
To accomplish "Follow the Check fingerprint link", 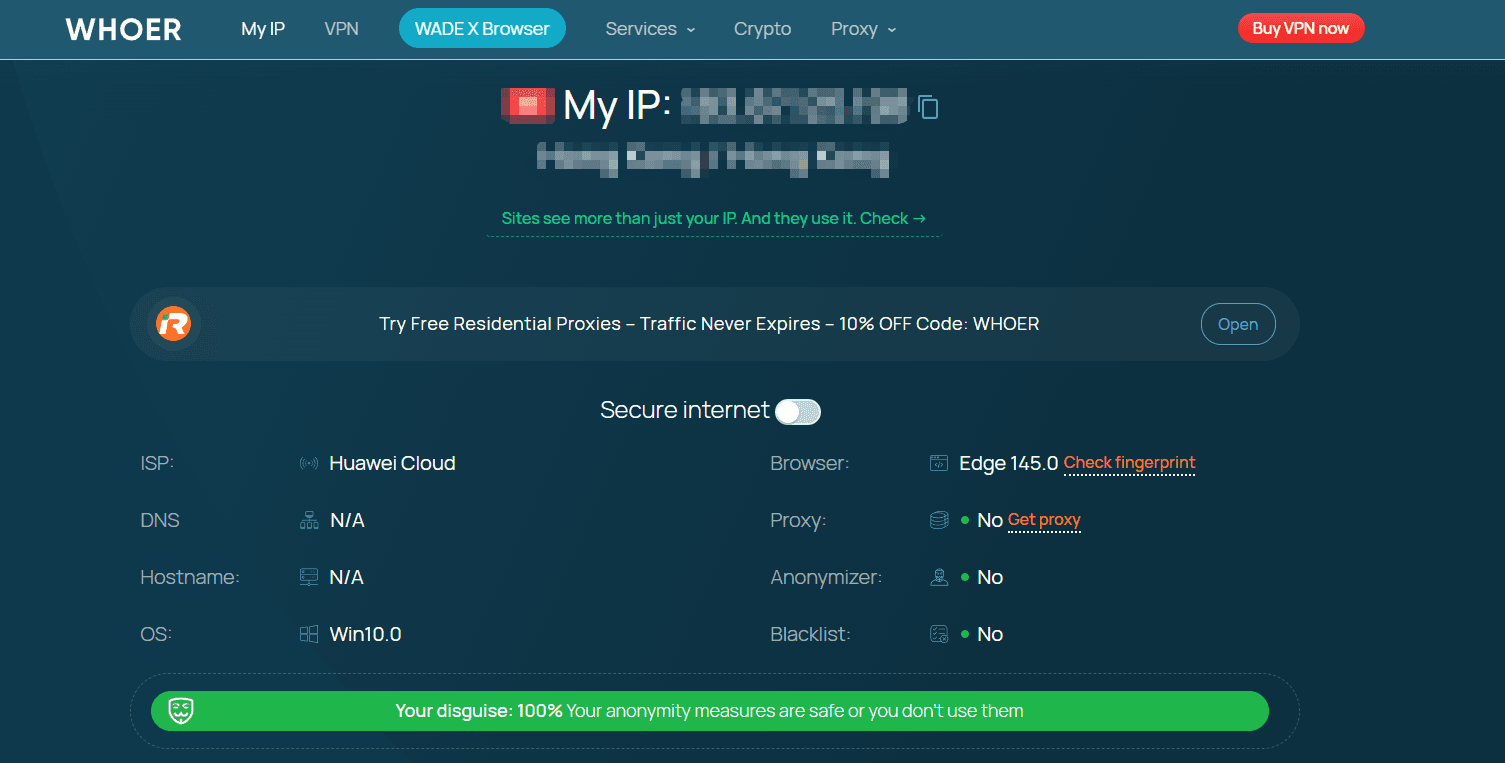I will point(1129,463).
